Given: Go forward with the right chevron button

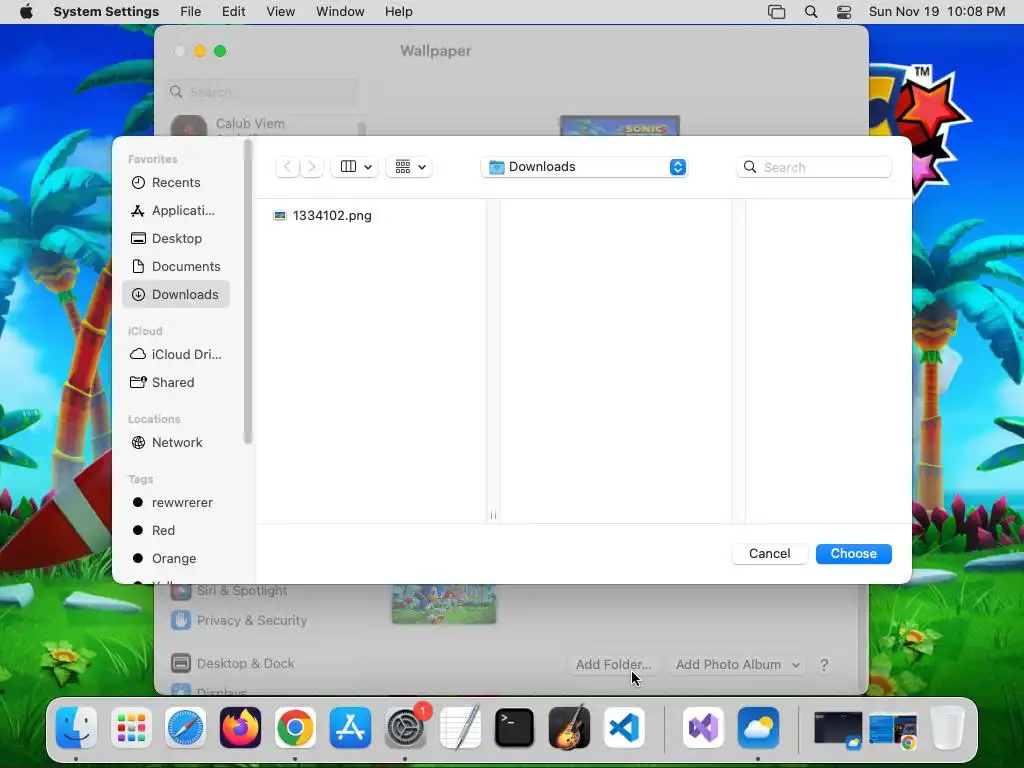Looking at the screenshot, I should pyautogui.click(x=312, y=167).
